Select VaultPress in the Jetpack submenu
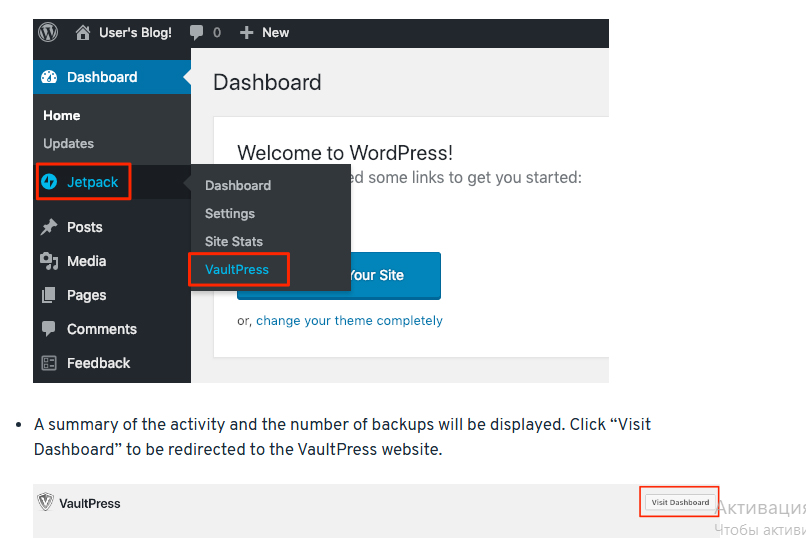The width and height of the screenshot is (806, 538). click(x=237, y=269)
